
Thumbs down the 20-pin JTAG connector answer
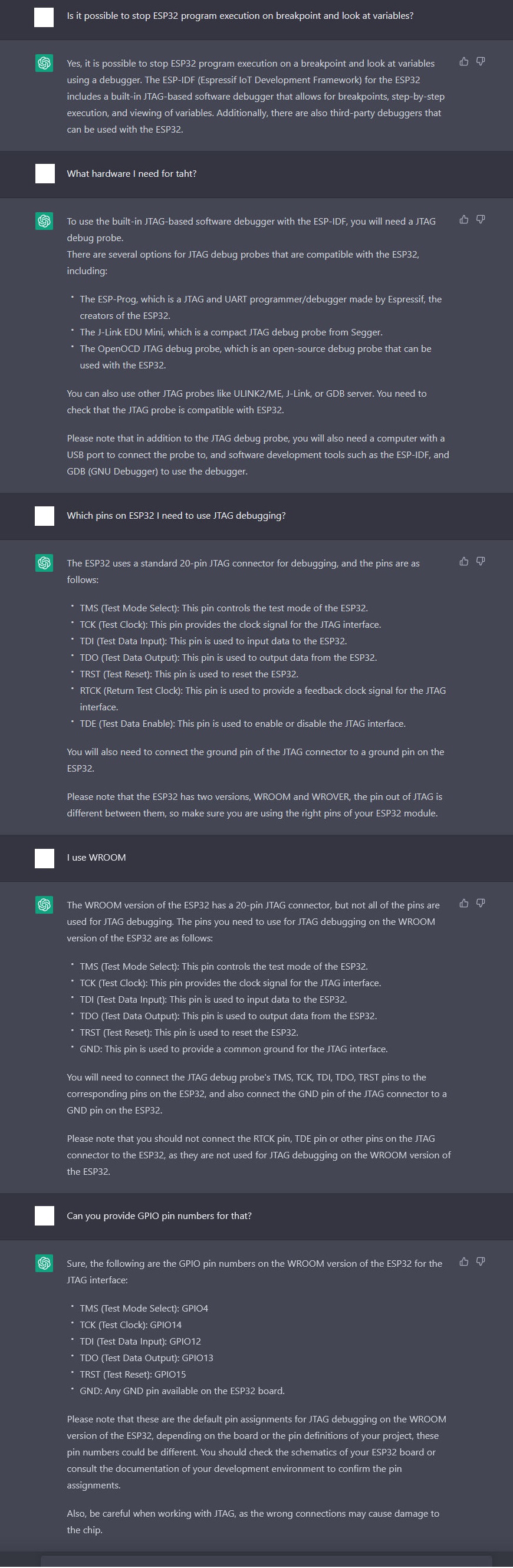[481, 562]
